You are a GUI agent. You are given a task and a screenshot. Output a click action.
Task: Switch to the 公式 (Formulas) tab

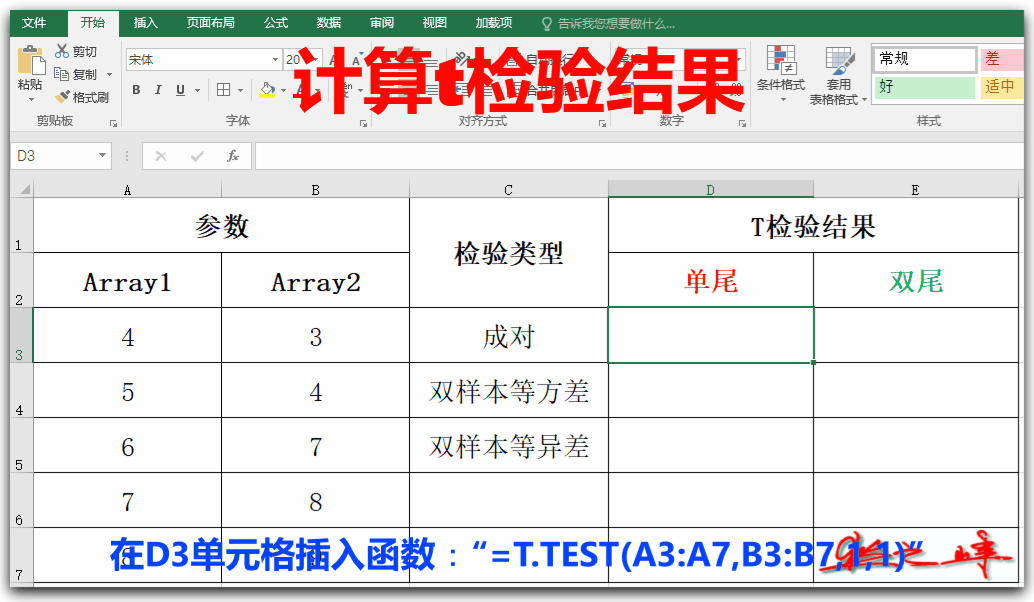pyautogui.click(x=276, y=23)
